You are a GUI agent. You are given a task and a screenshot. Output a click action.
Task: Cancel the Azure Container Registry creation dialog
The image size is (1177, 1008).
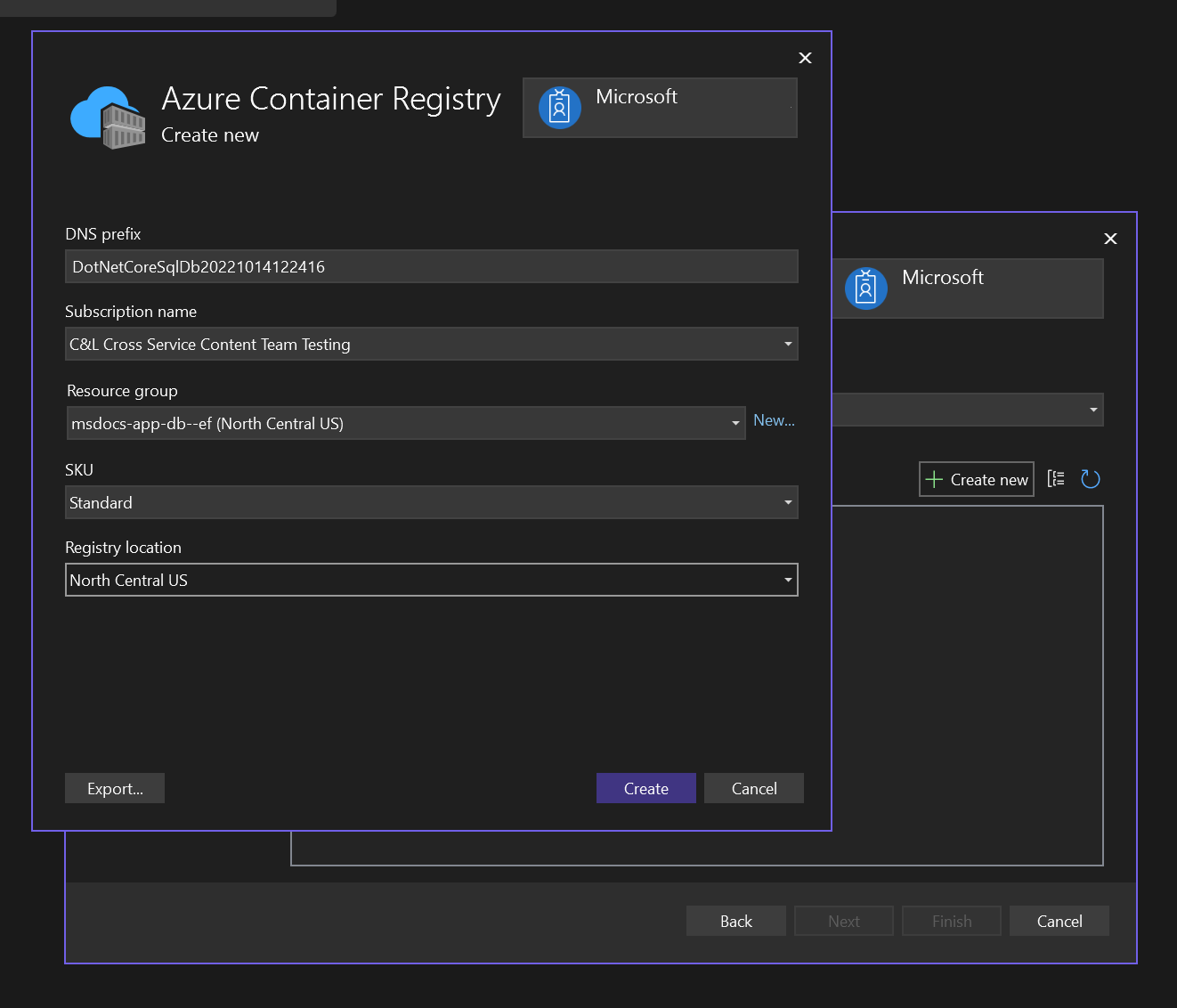click(x=753, y=789)
